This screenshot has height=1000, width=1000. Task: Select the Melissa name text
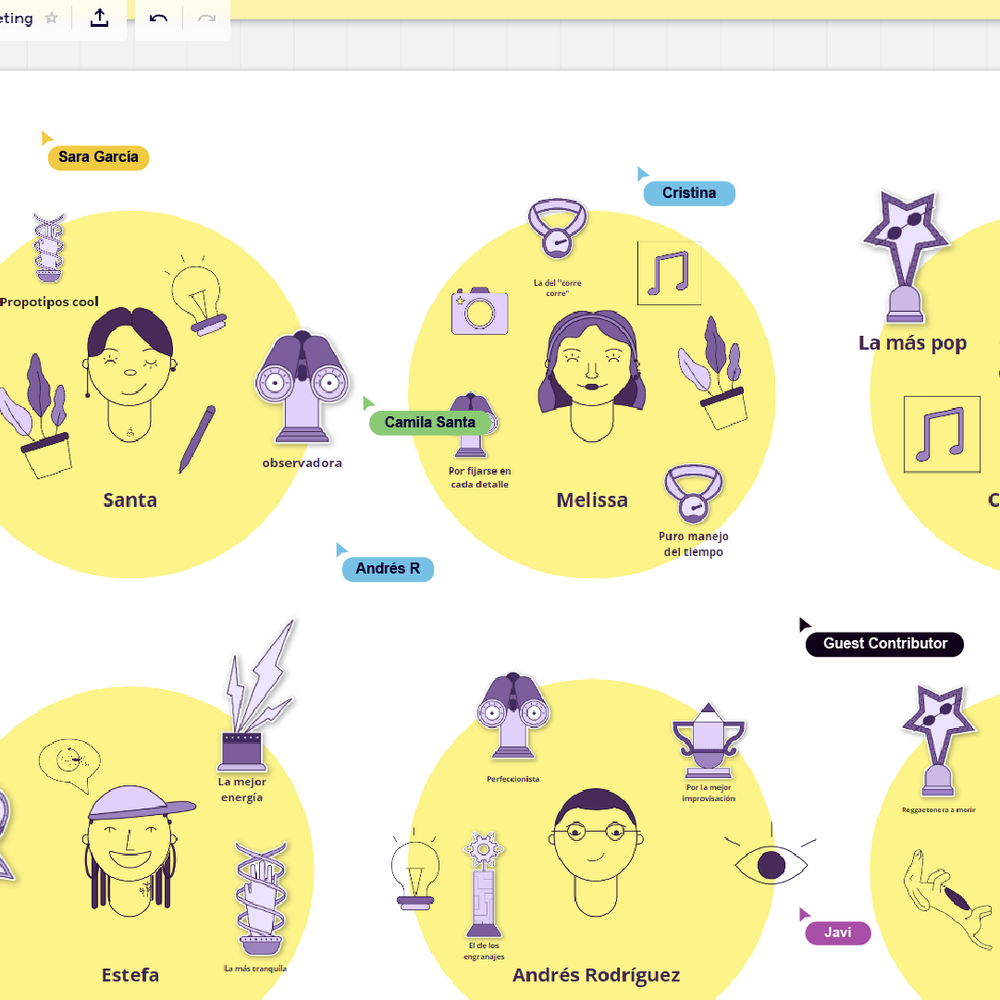(x=592, y=500)
